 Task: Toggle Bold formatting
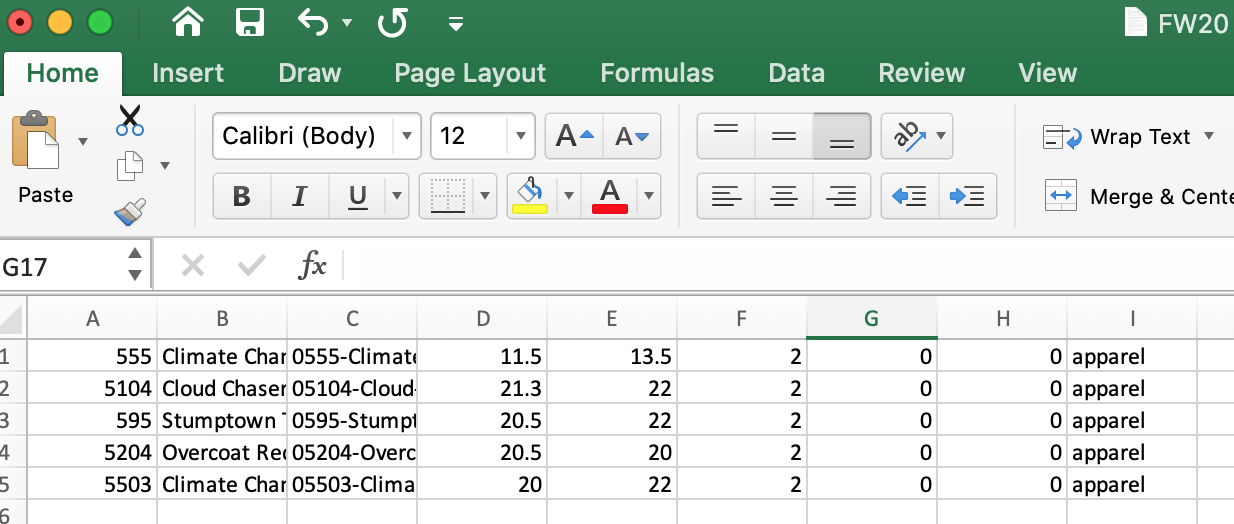(x=241, y=196)
